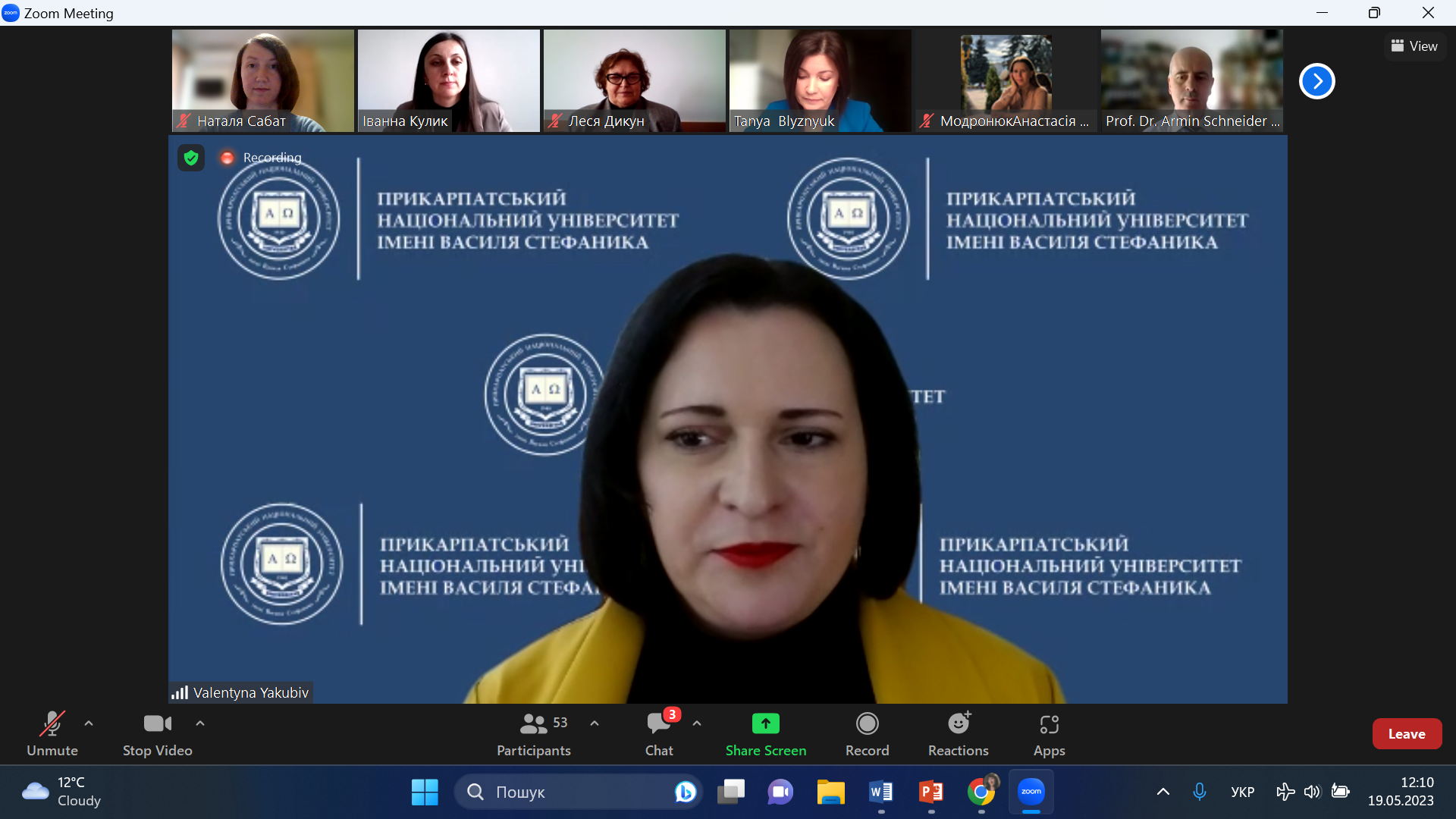Stop Video camera toggle
1456x819 pixels.
157,733
